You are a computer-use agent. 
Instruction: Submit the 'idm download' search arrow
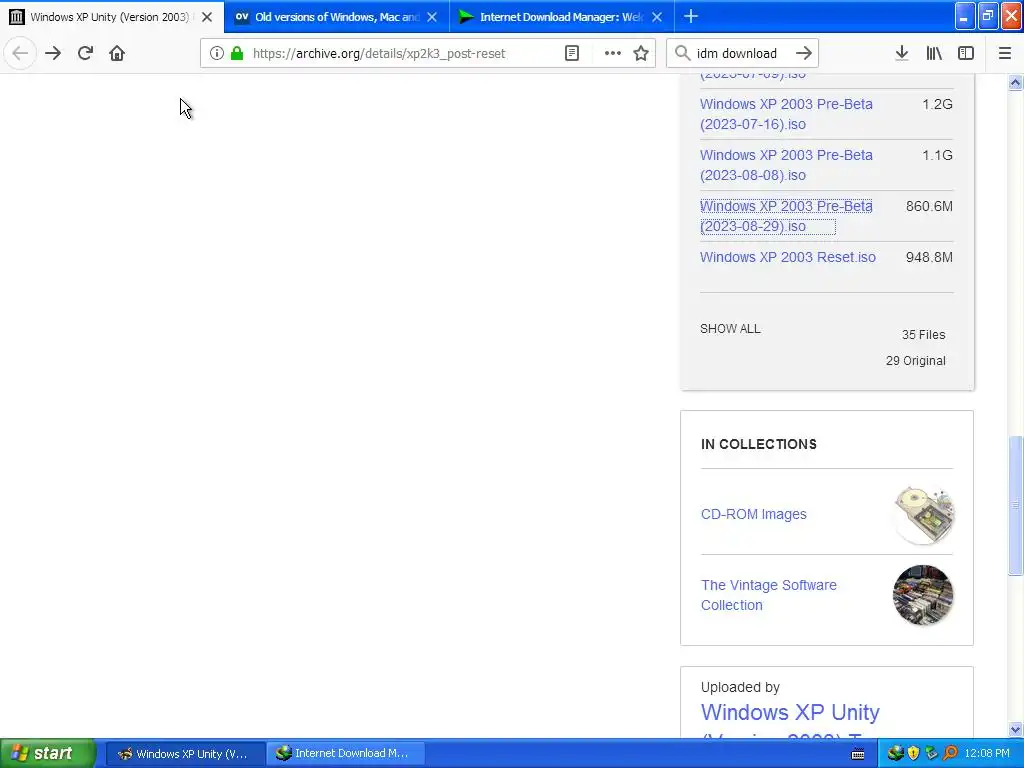[x=804, y=53]
